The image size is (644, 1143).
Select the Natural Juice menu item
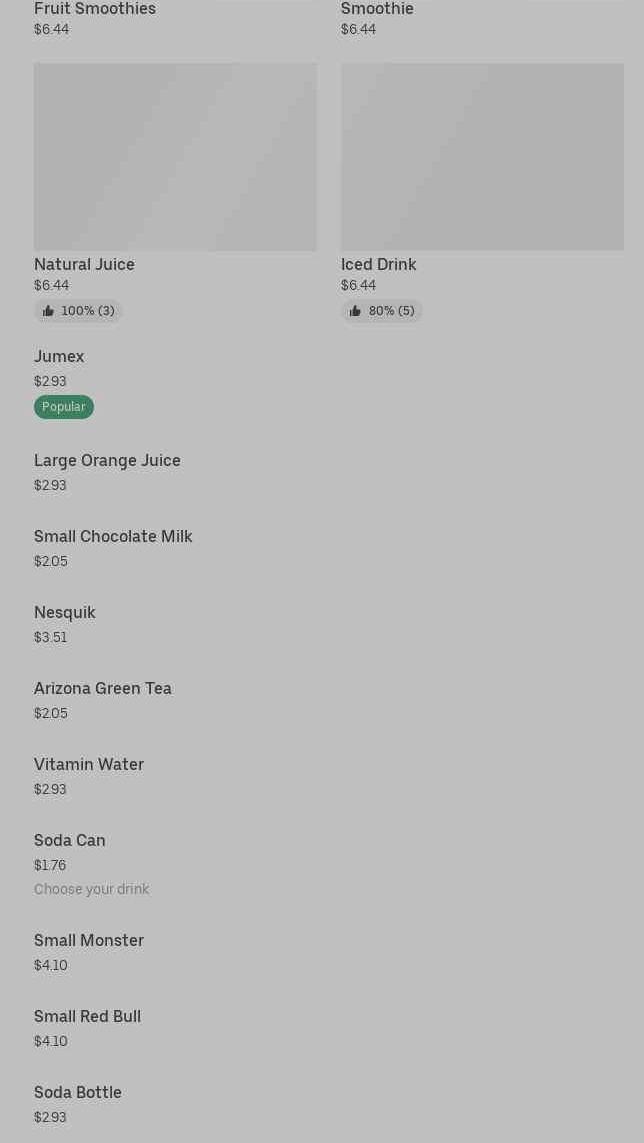(84, 264)
